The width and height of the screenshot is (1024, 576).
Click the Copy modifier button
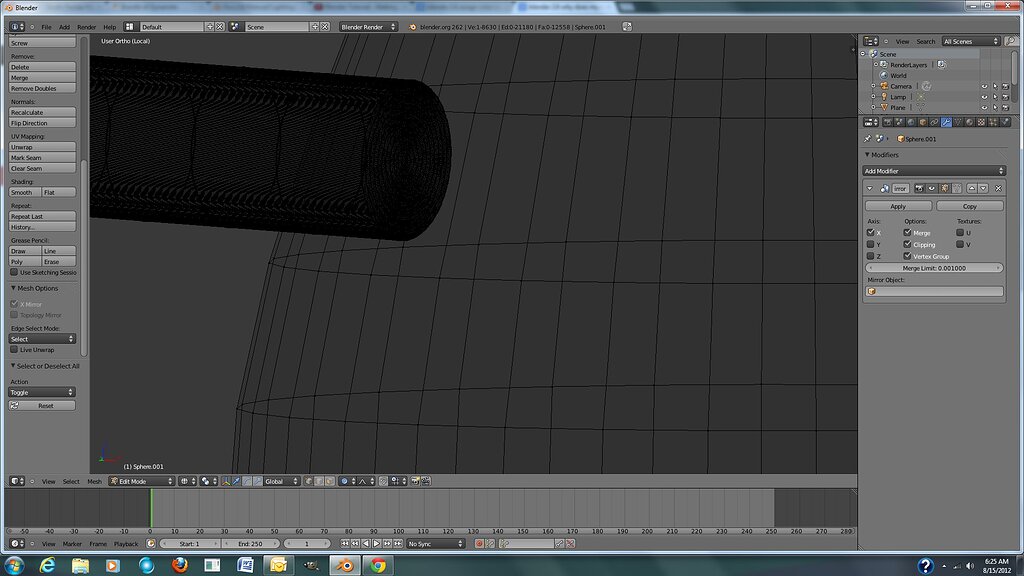pyautogui.click(x=970, y=206)
